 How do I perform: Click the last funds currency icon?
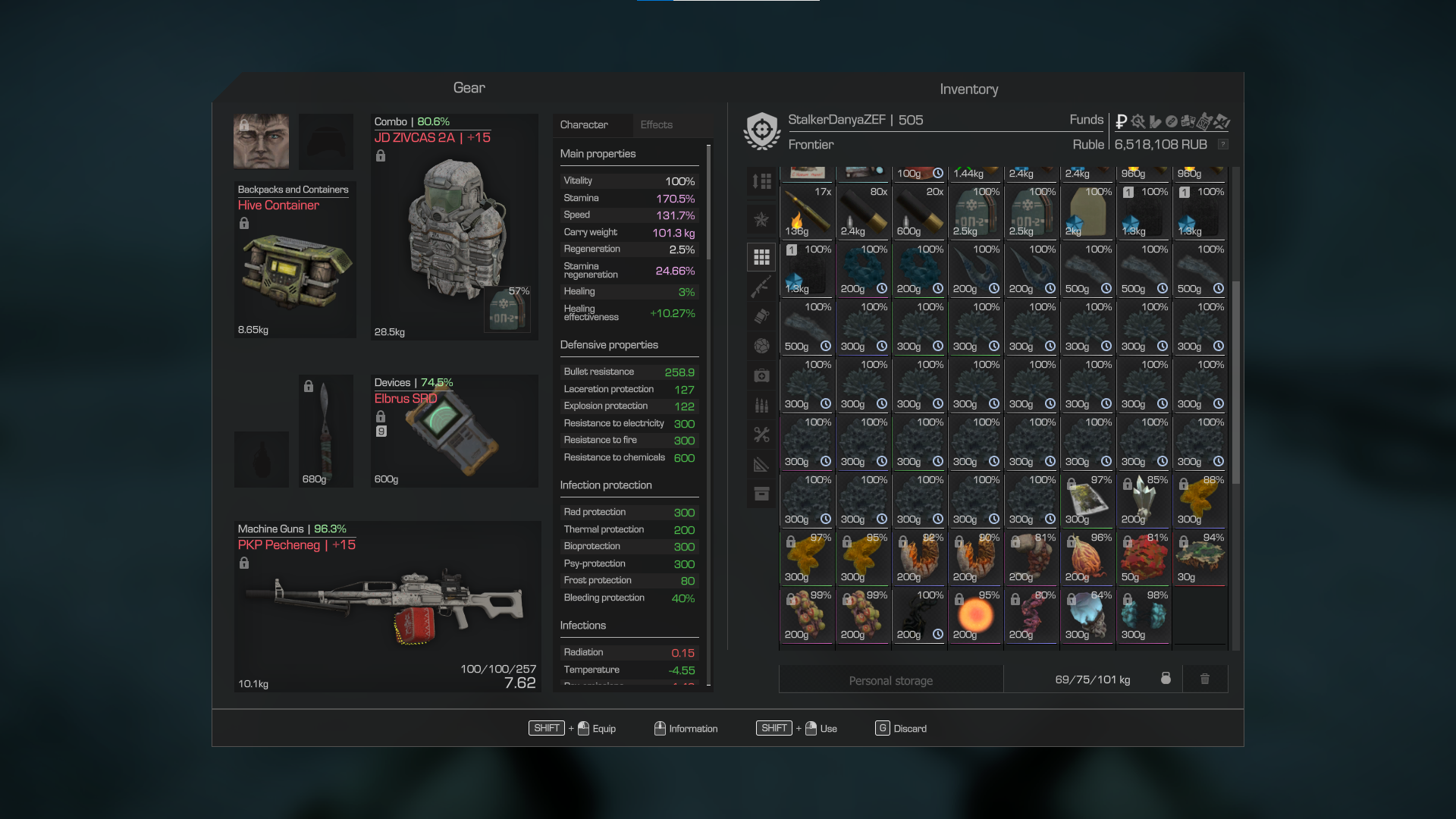[x=1222, y=121]
